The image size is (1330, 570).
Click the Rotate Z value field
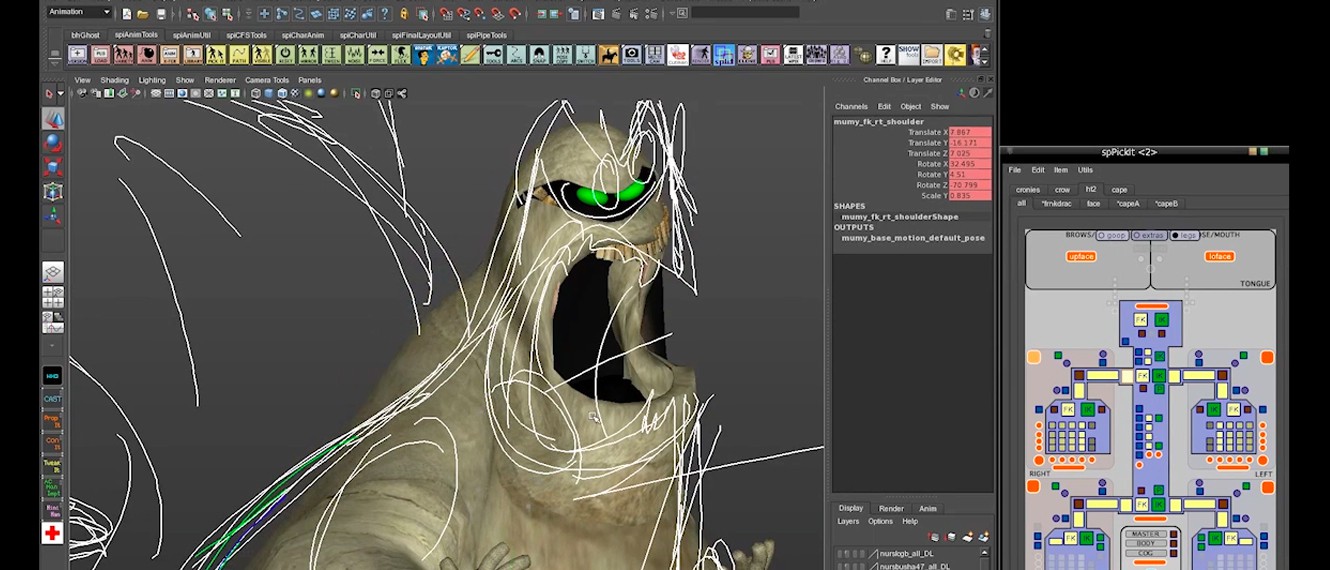click(969, 185)
